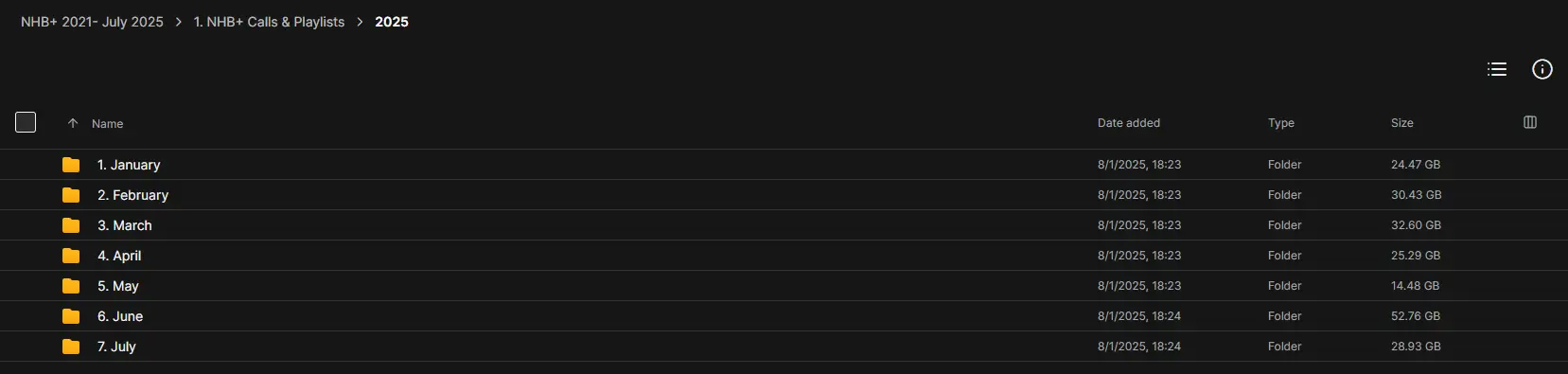Click the sort arrow next to Name
Viewport: 1568px width, 374px height.
pyautogui.click(x=73, y=123)
